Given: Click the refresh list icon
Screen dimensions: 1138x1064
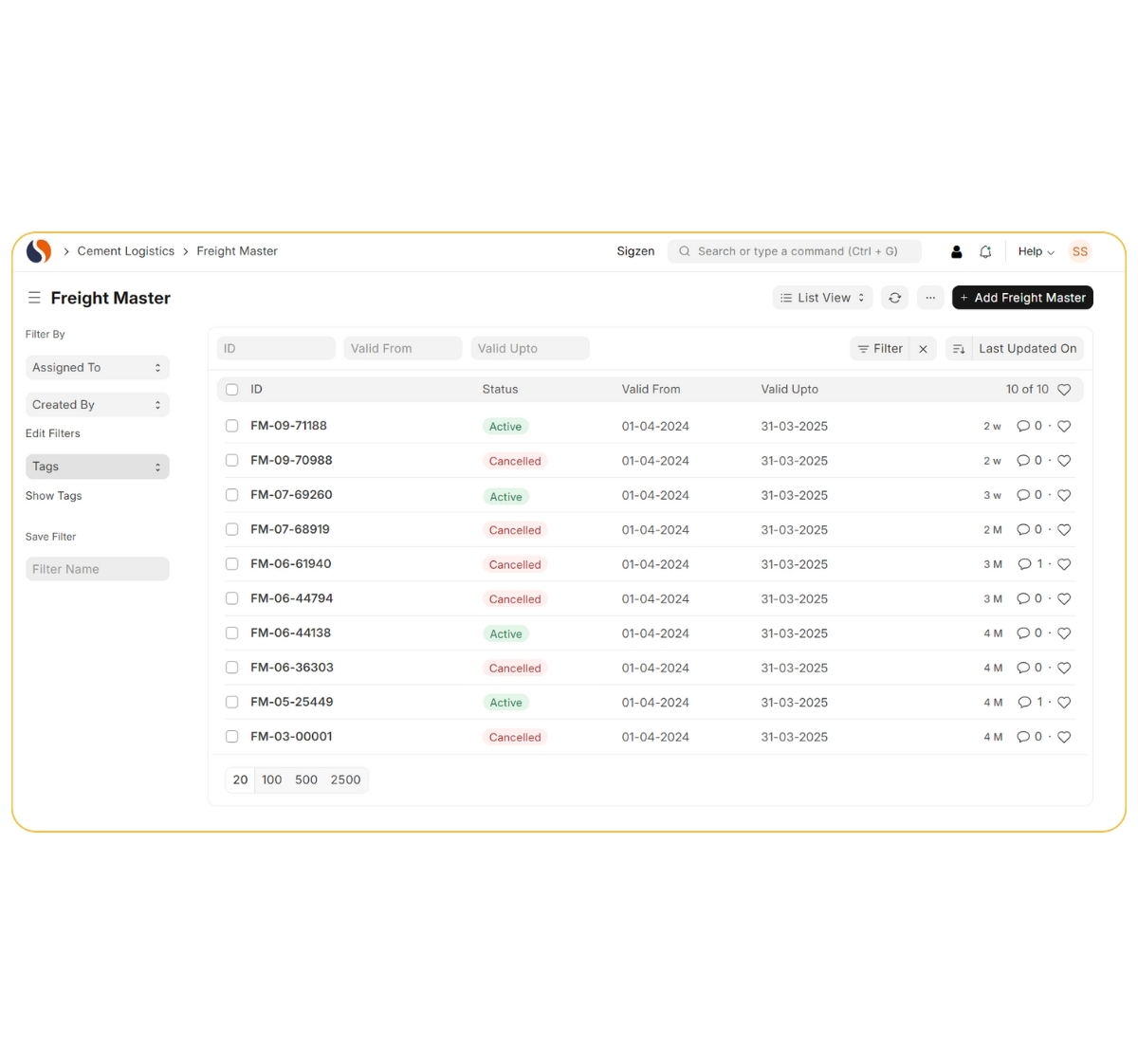Looking at the screenshot, I should click(894, 298).
